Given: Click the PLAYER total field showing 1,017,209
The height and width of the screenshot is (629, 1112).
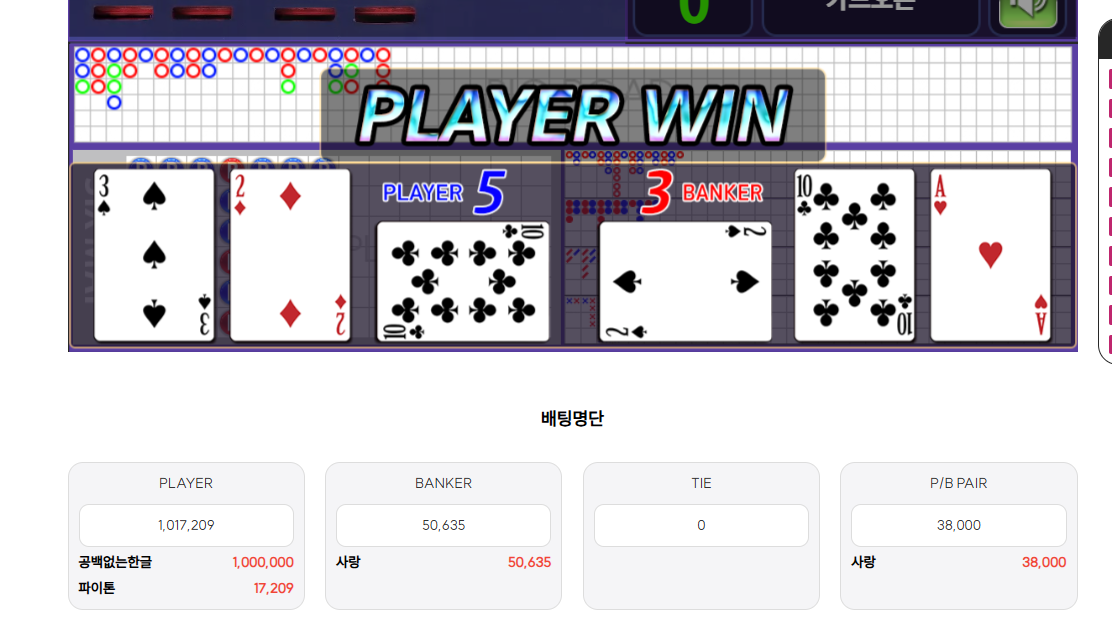Looking at the screenshot, I should pyautogui.click(x=187, y=525).
